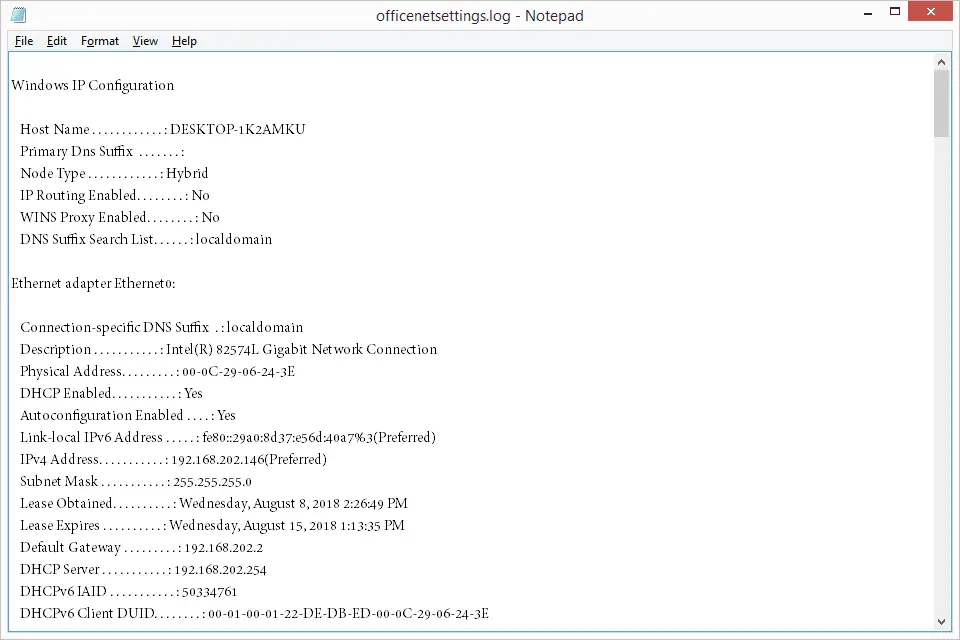Close the Notepad window

(930, 12)
